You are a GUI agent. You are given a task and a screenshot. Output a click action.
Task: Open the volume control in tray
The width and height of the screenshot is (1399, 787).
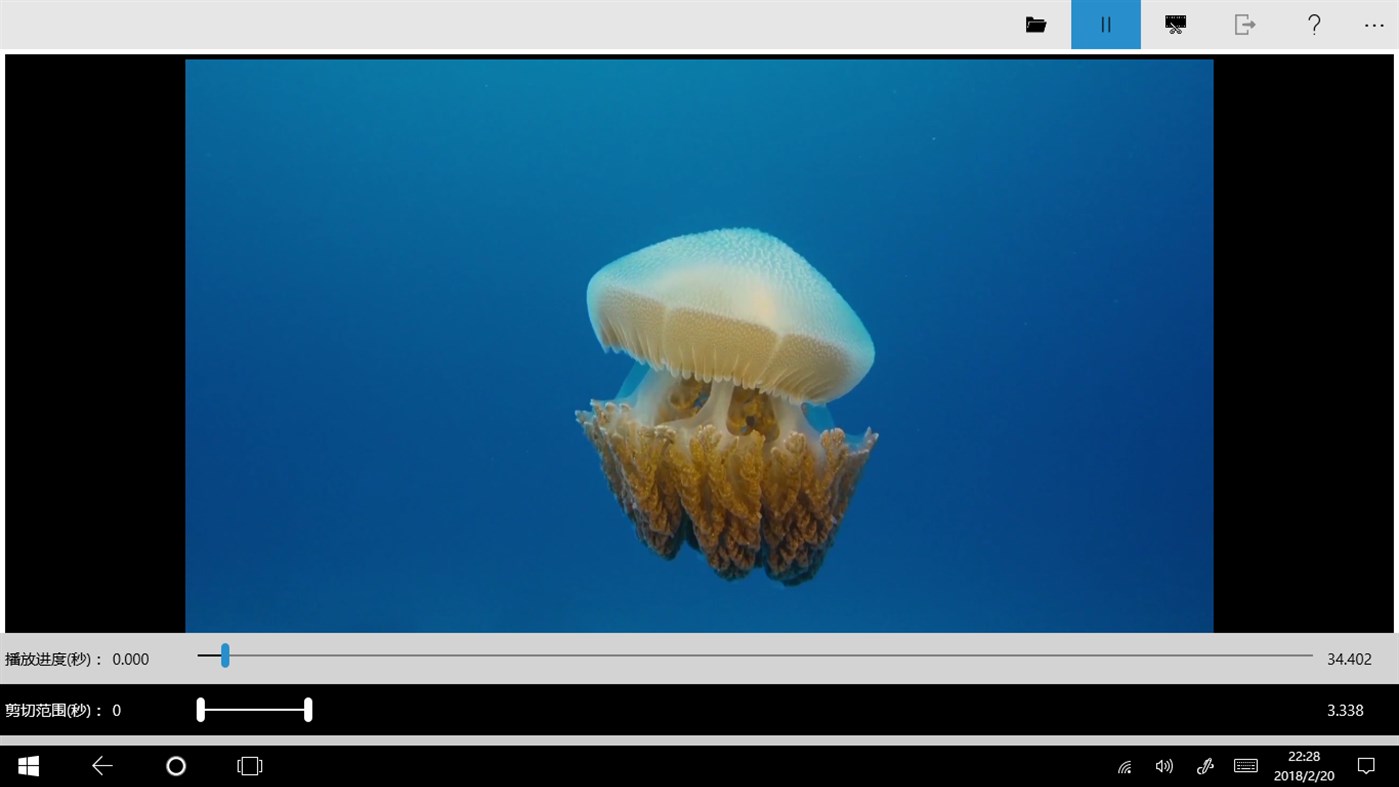(x=1164, y=767)
